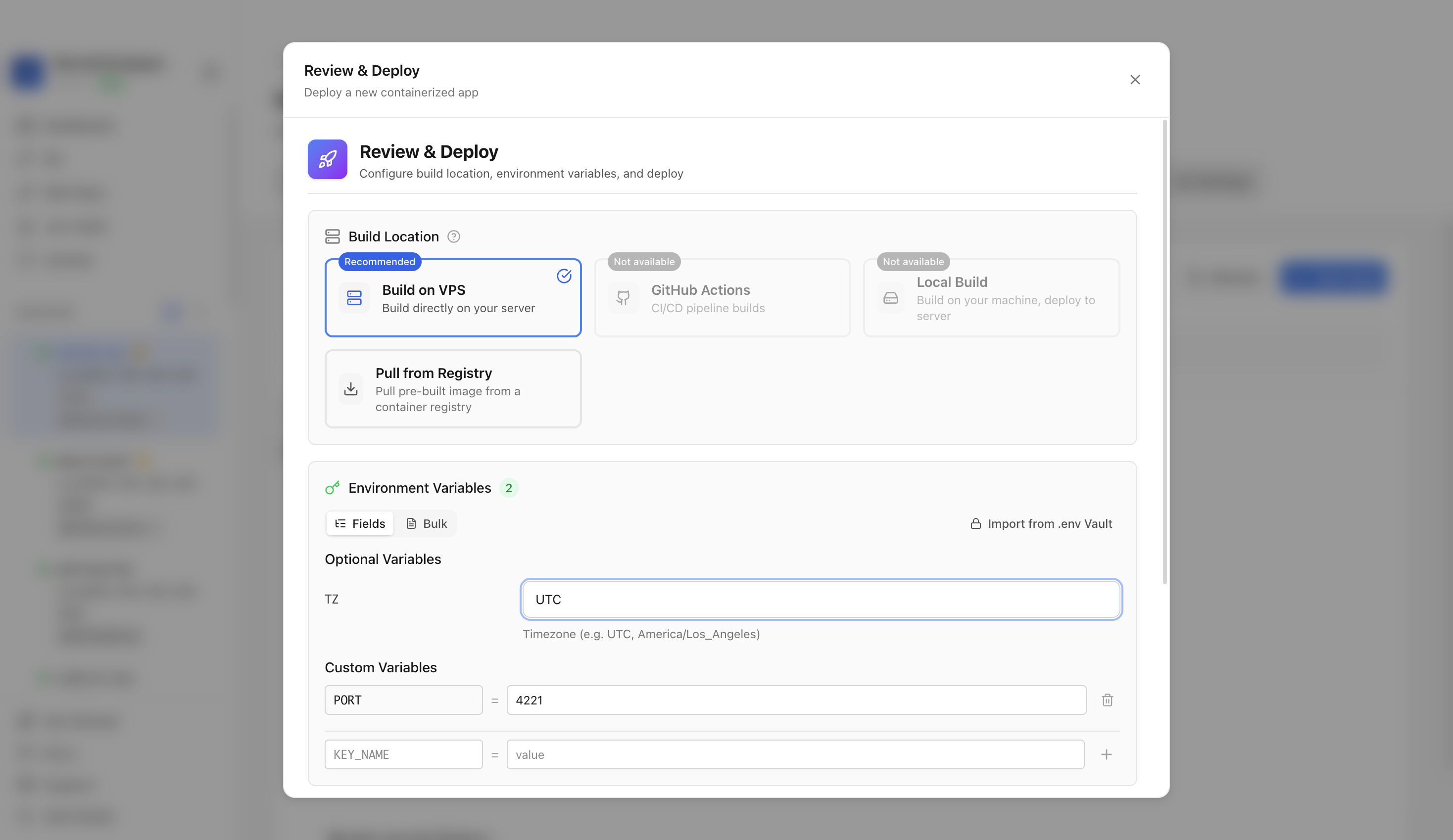Click the lock icon beside Import from .env Vault
Screen dimensions: 1453x840
coord(975,523)
